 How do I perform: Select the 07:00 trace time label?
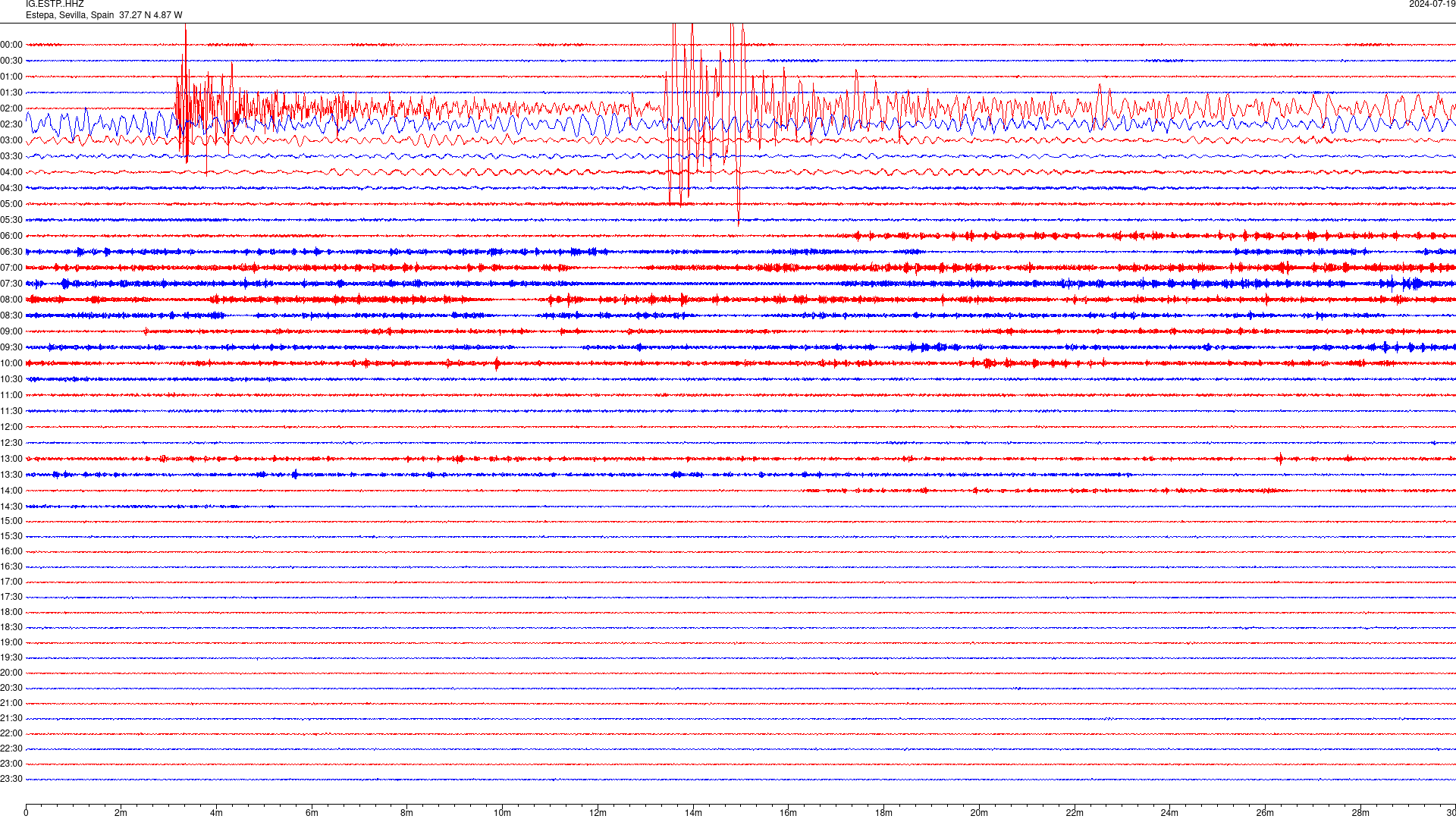pos(11,268)
